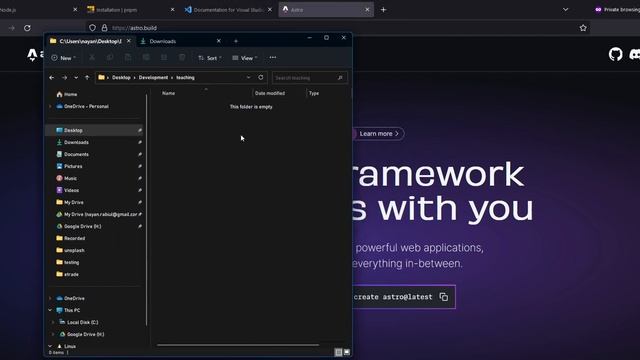Add a new Explorer tab
The image size is (640, 360).
(236, 41)
